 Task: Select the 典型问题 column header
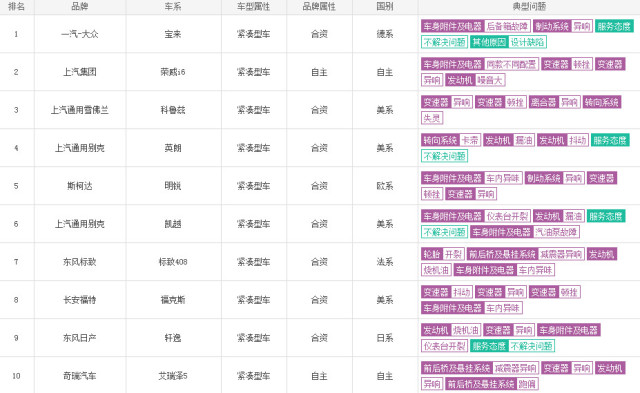[529, 7]
